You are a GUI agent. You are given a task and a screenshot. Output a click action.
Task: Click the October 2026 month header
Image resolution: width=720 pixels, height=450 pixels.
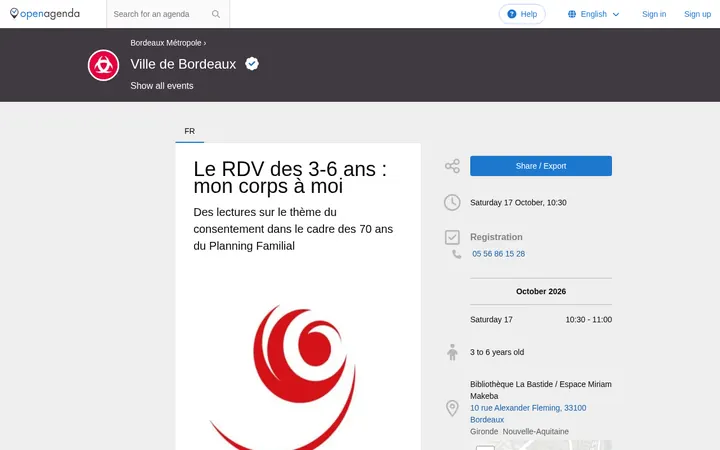[541, 292]
